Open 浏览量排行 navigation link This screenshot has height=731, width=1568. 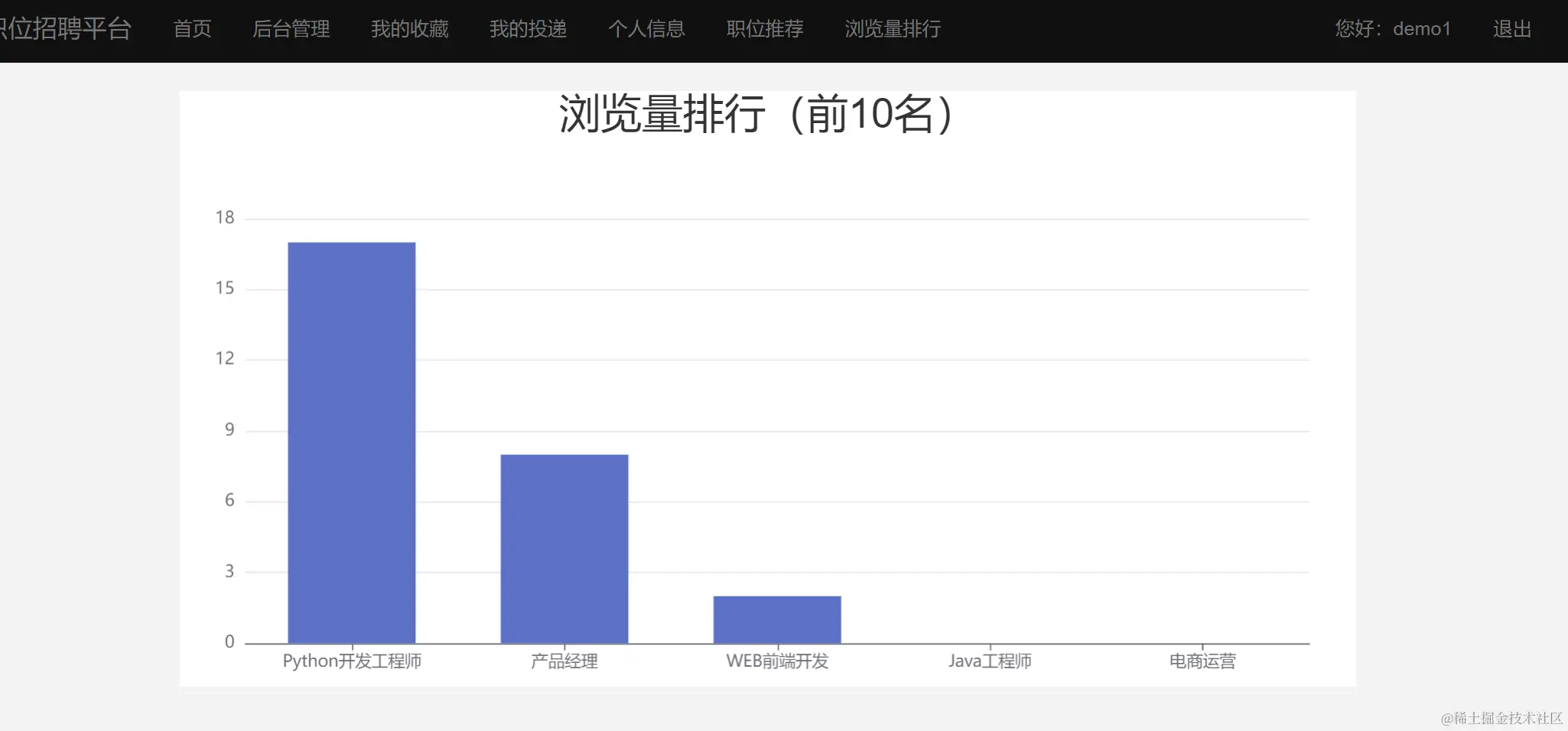click(x=893, y=29)
